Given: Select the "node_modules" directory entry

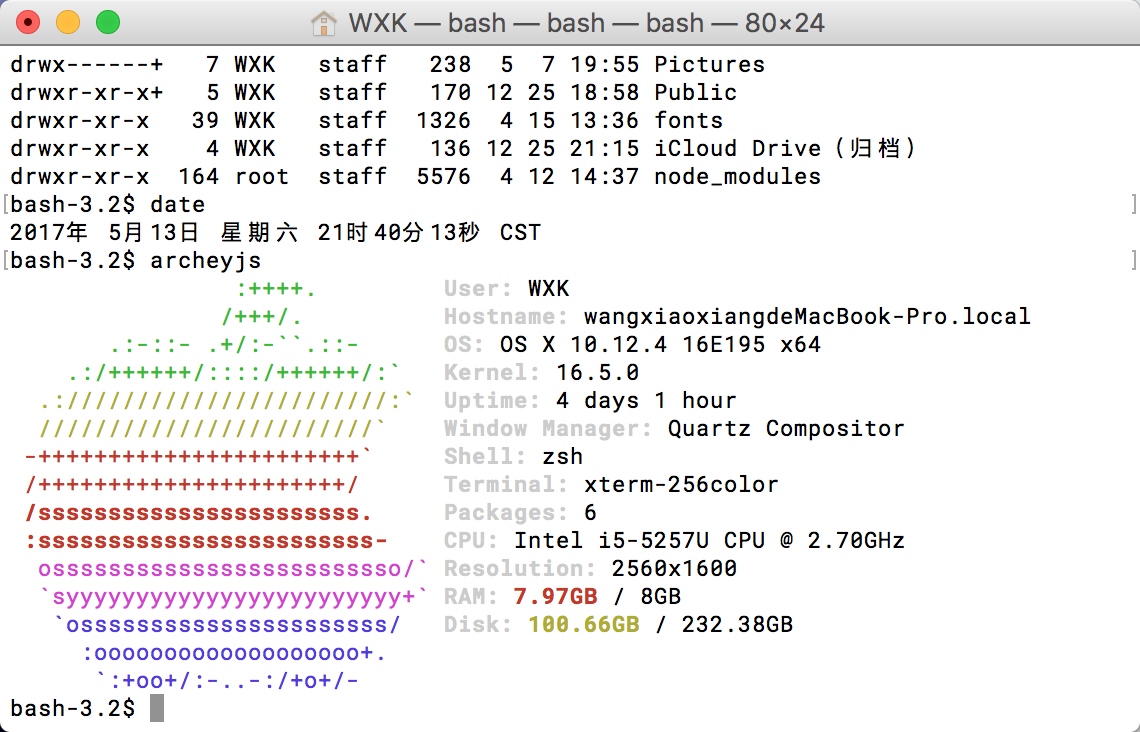Looking at the screenshot, I should [x=737, y=177].
